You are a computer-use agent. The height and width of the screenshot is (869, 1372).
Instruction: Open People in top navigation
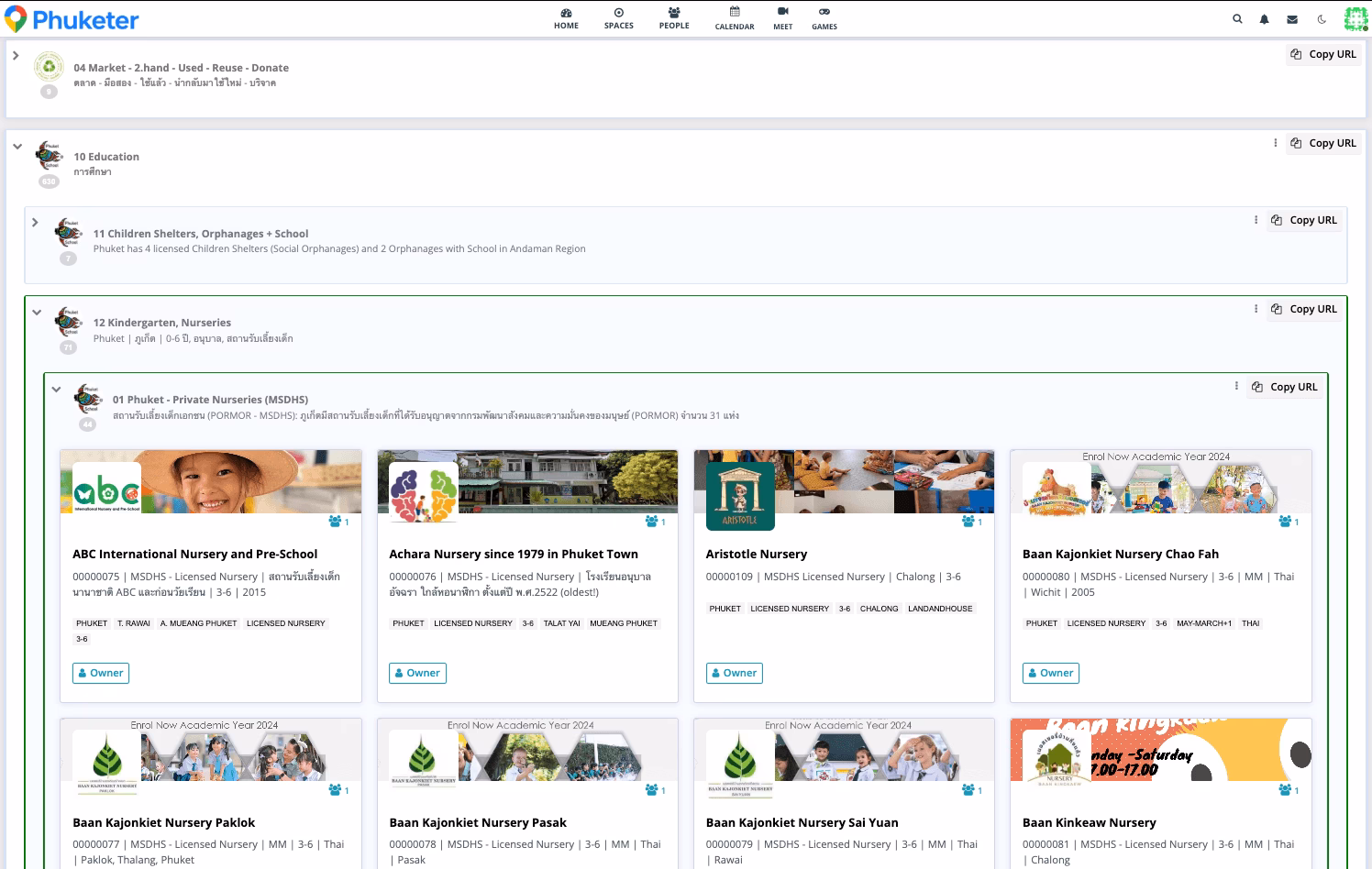(x=674, y=18)
